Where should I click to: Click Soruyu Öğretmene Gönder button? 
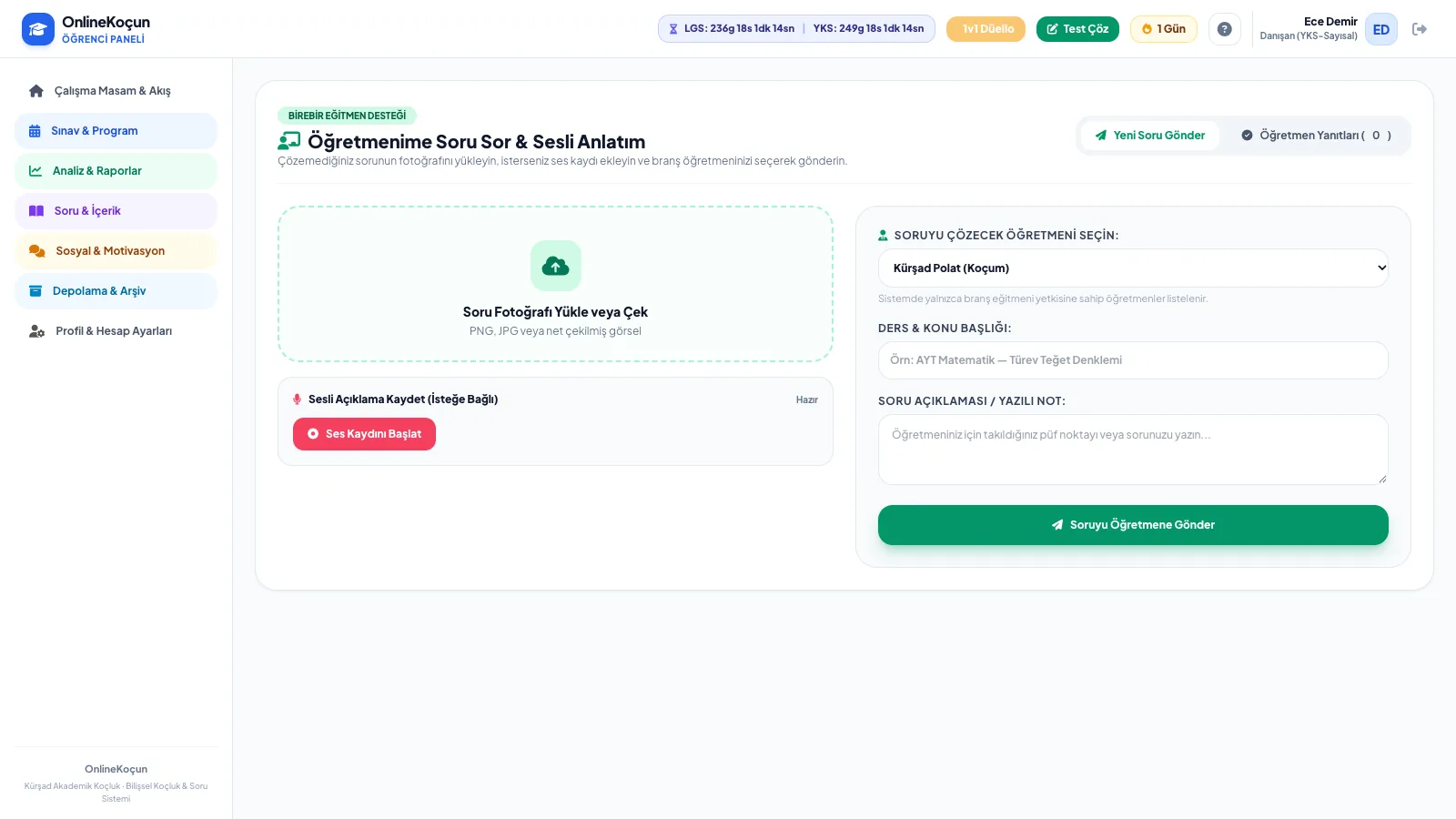click(1133, 525)
